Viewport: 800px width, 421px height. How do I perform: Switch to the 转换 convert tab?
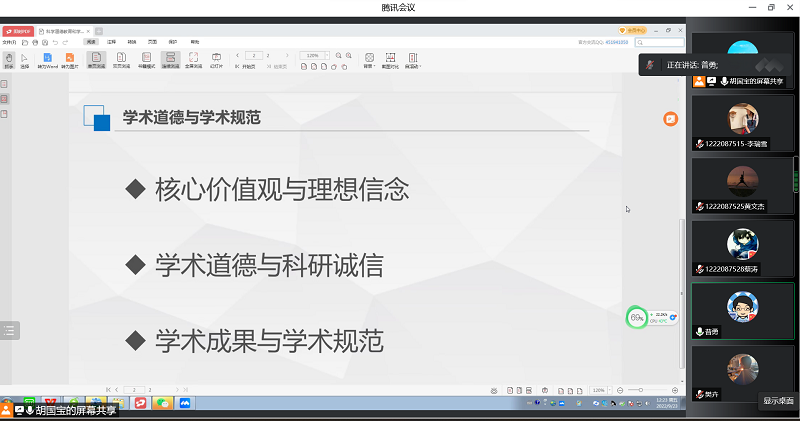click(131, 43)
